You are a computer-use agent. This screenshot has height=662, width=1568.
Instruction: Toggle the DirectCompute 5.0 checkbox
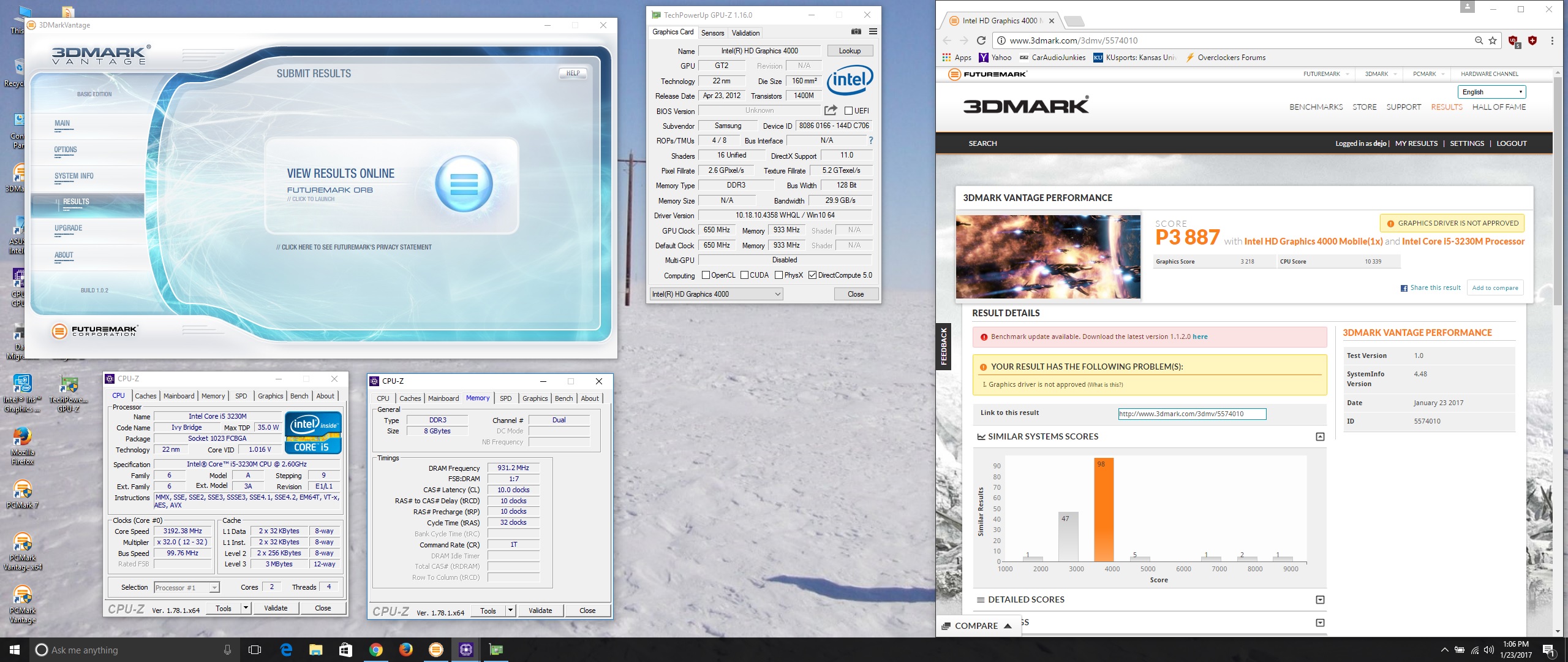coord(812,275)
